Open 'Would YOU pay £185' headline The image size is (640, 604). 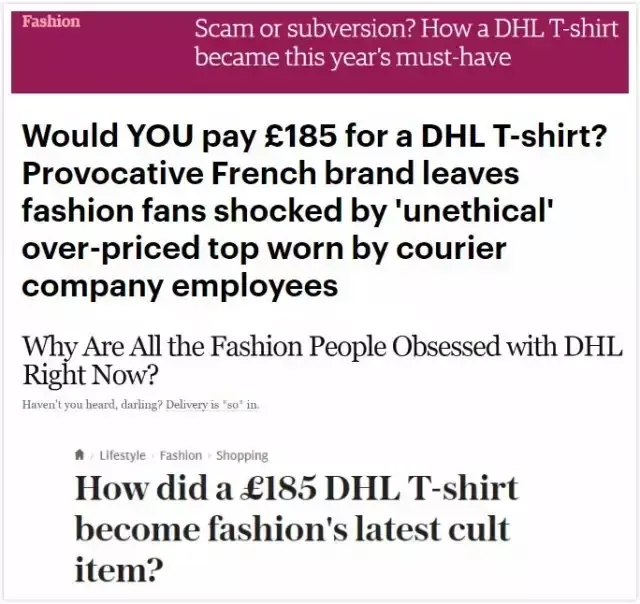pos(314,211)
